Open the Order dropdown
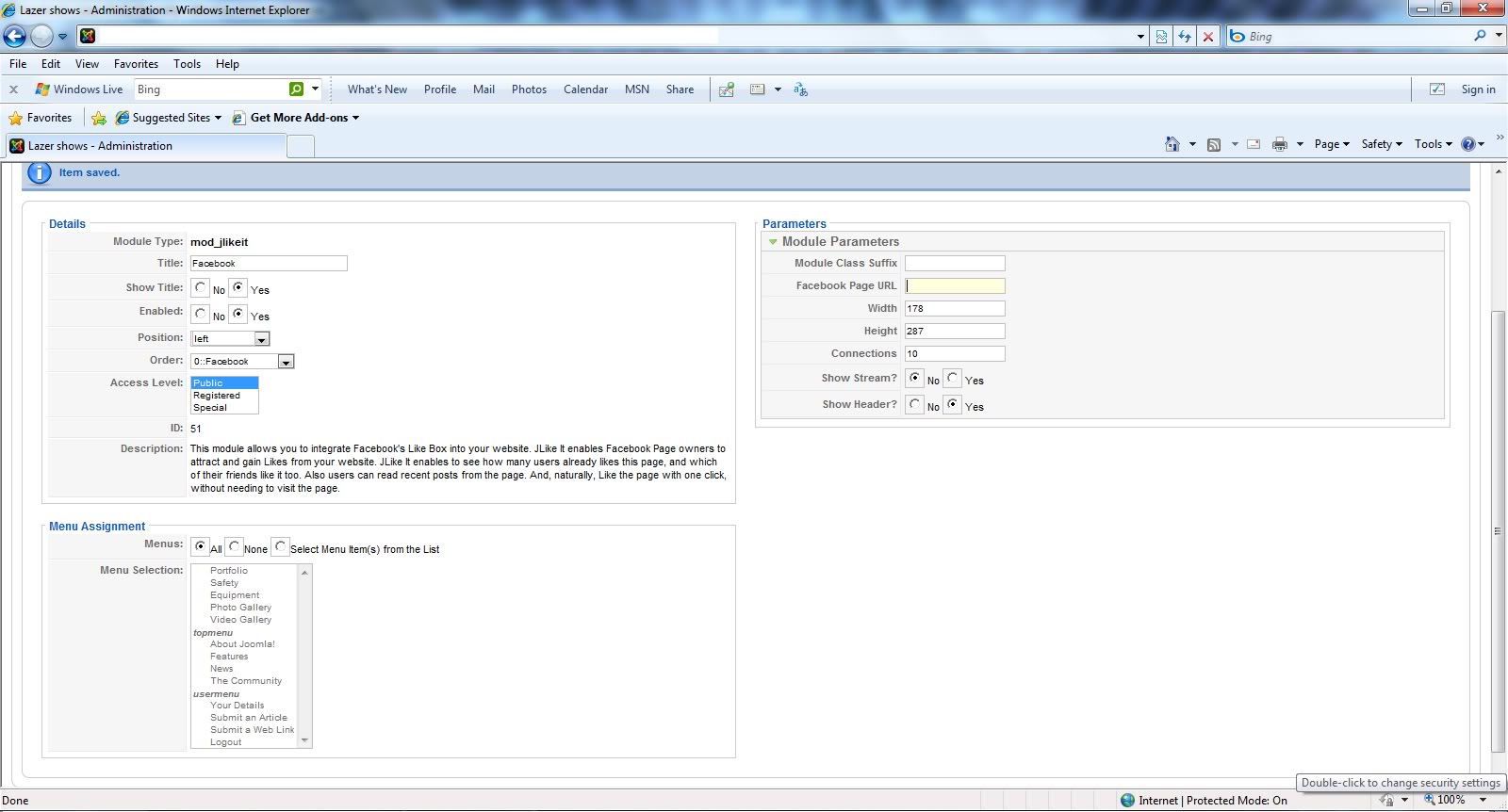The image size is (1508, 812). 286,362
